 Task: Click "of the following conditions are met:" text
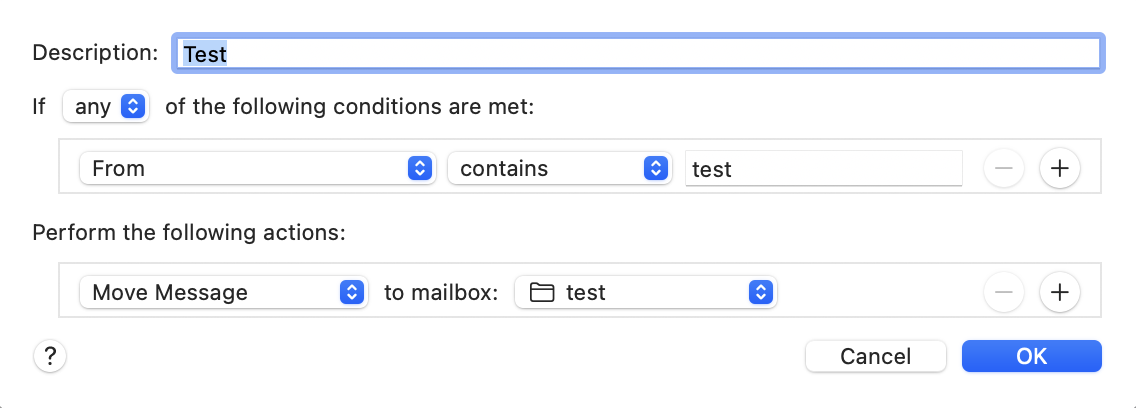pyautogui.click(x=350, y=106)
